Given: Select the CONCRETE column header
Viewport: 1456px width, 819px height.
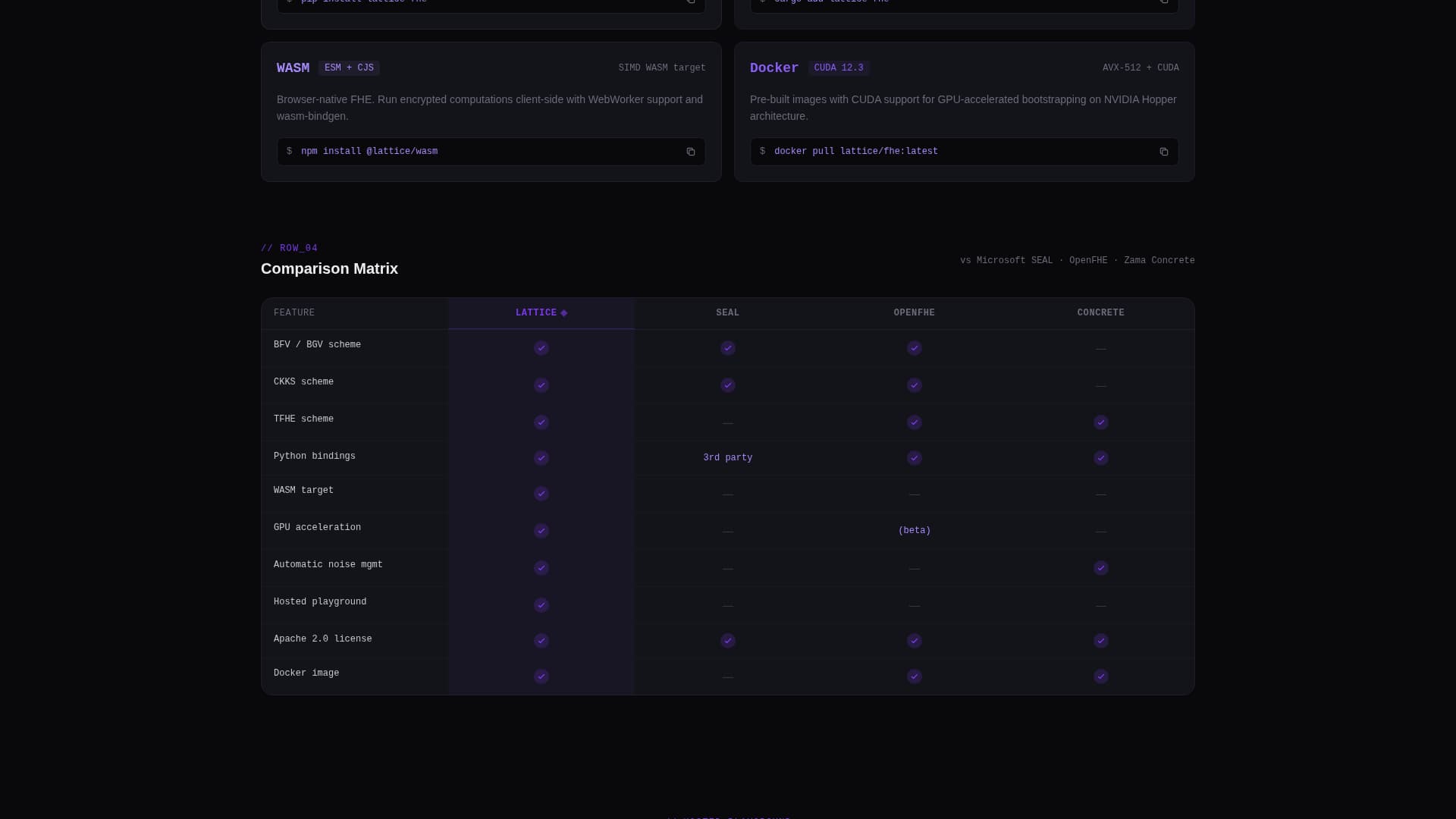Looking at the screenshot, I should pos(1101,313).
